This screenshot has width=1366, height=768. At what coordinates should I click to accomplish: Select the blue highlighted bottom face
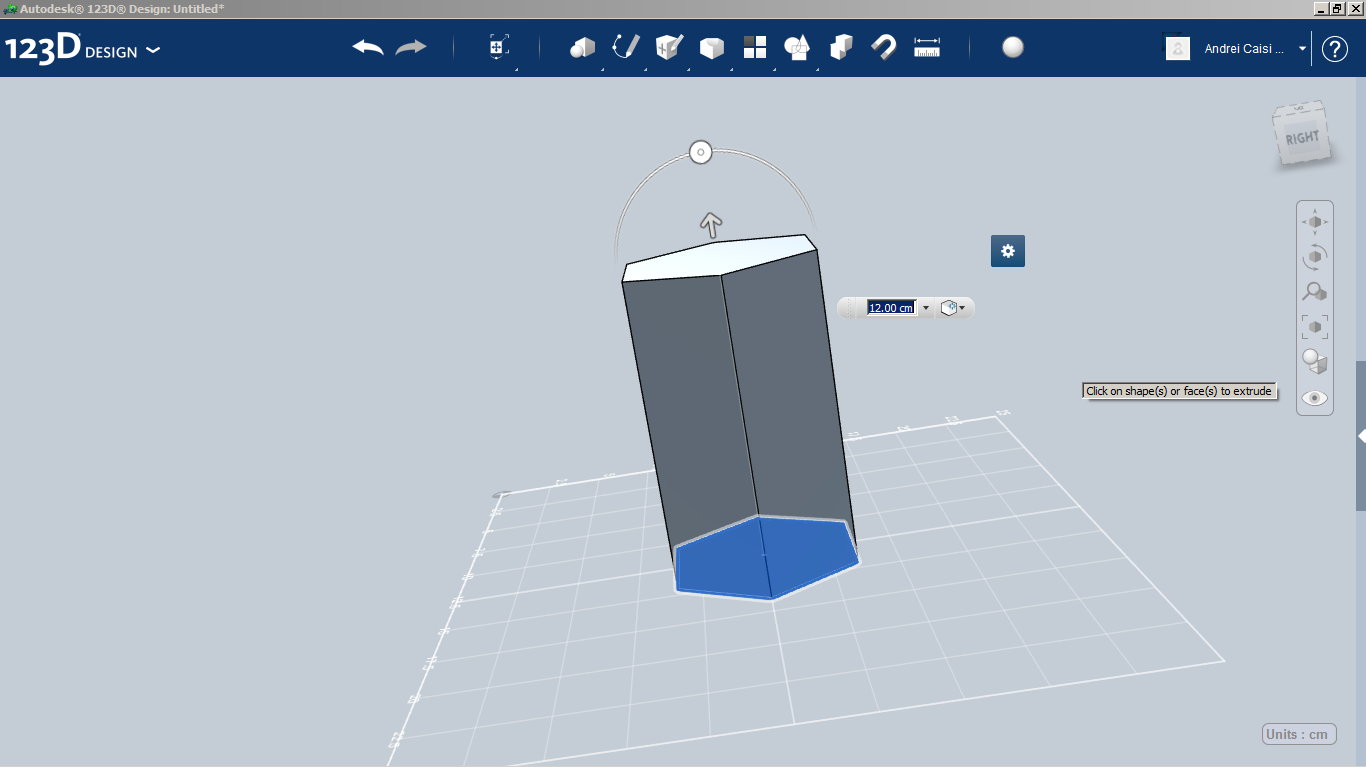[x=766, y=558]
